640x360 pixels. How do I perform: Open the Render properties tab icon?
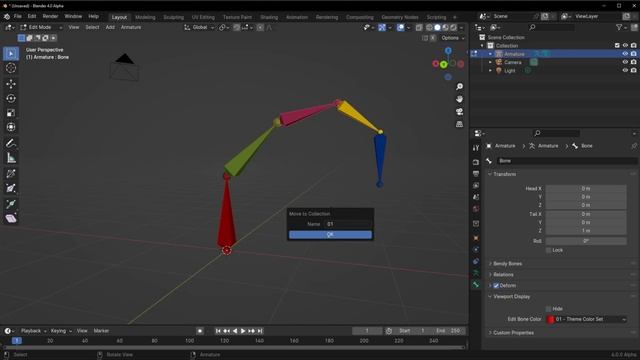(476, 162)
